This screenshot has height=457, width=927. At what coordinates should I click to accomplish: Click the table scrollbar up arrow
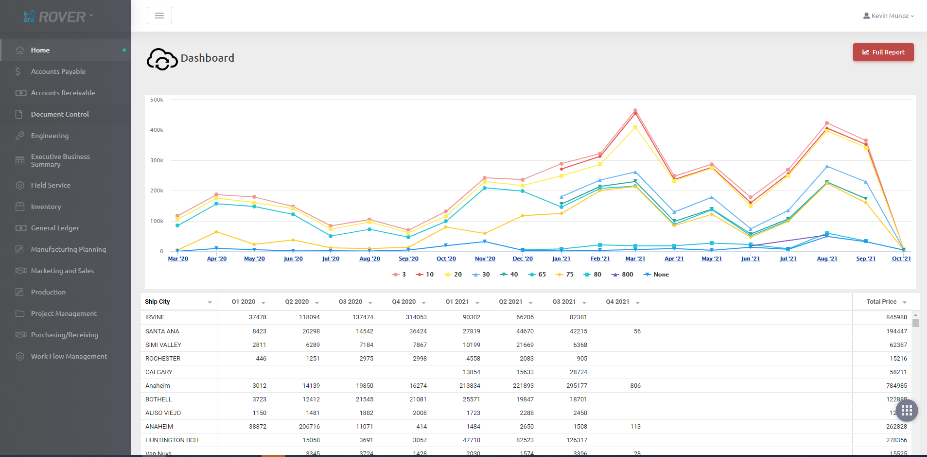click(x=916, y=315)
